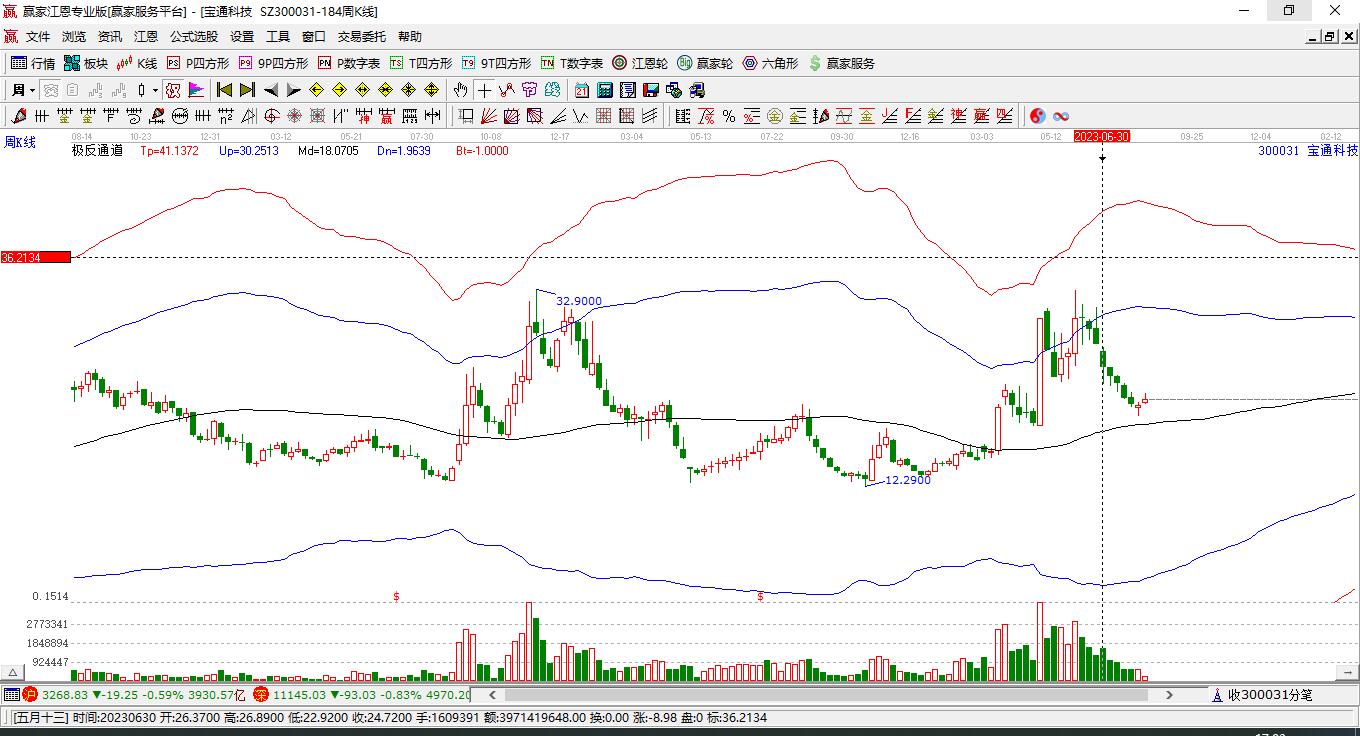Click the 300031 宝通科技 stock label

click(1308, 150)
